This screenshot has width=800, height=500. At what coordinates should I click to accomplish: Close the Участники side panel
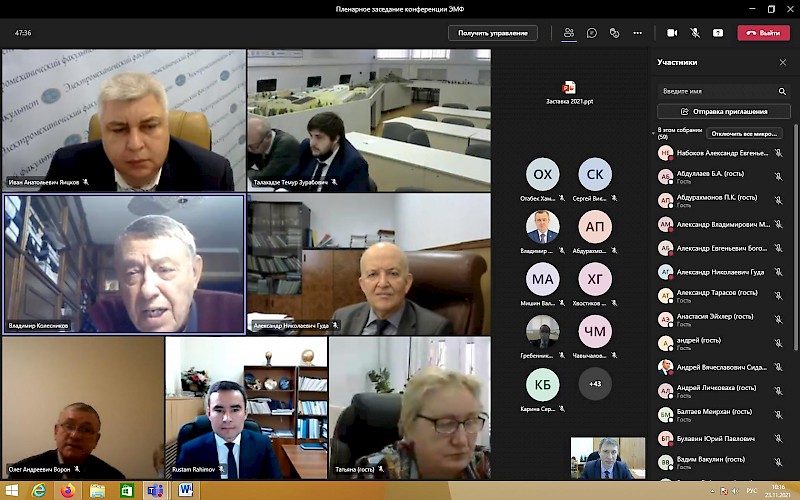[782, 62]
